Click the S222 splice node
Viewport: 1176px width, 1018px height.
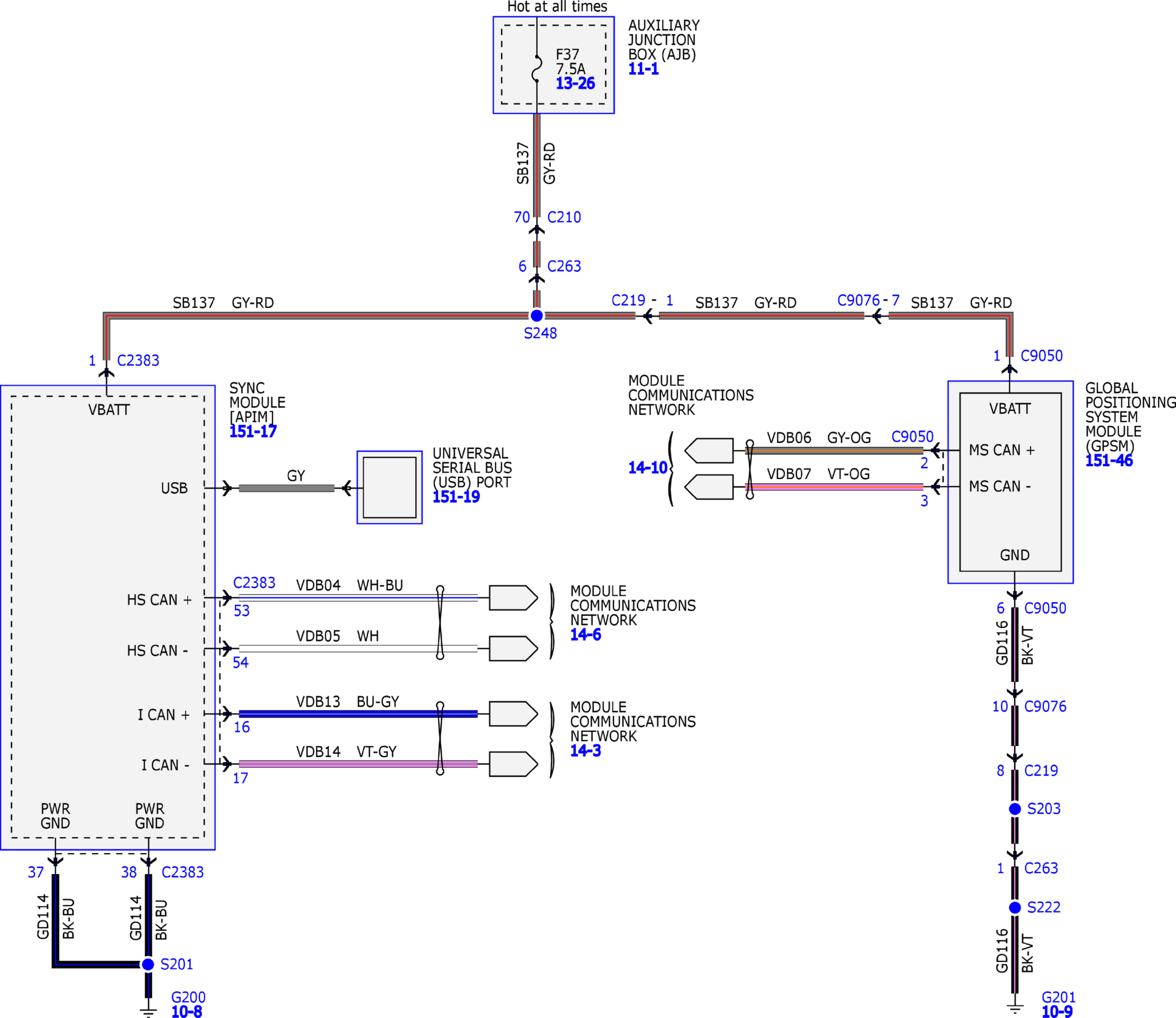click(x=1015, y=908)
